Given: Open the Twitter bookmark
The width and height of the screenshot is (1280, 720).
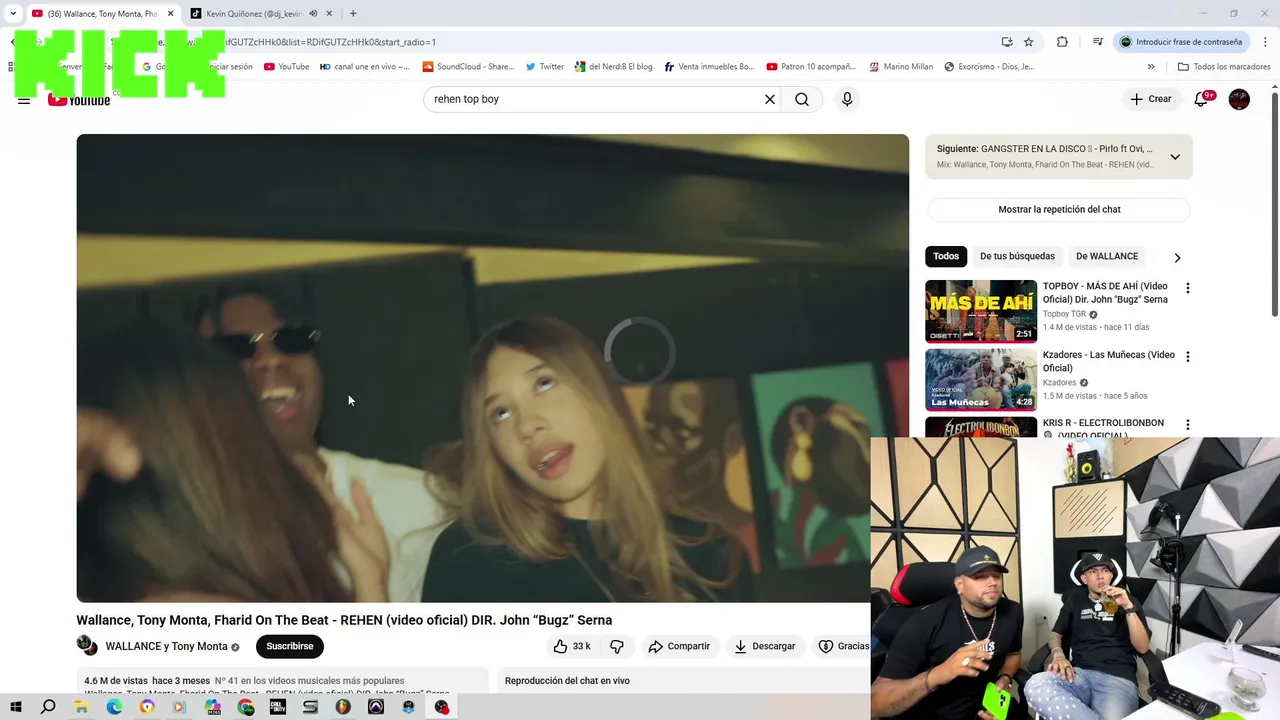Looking at the screenshot, I should pos(545,67).
